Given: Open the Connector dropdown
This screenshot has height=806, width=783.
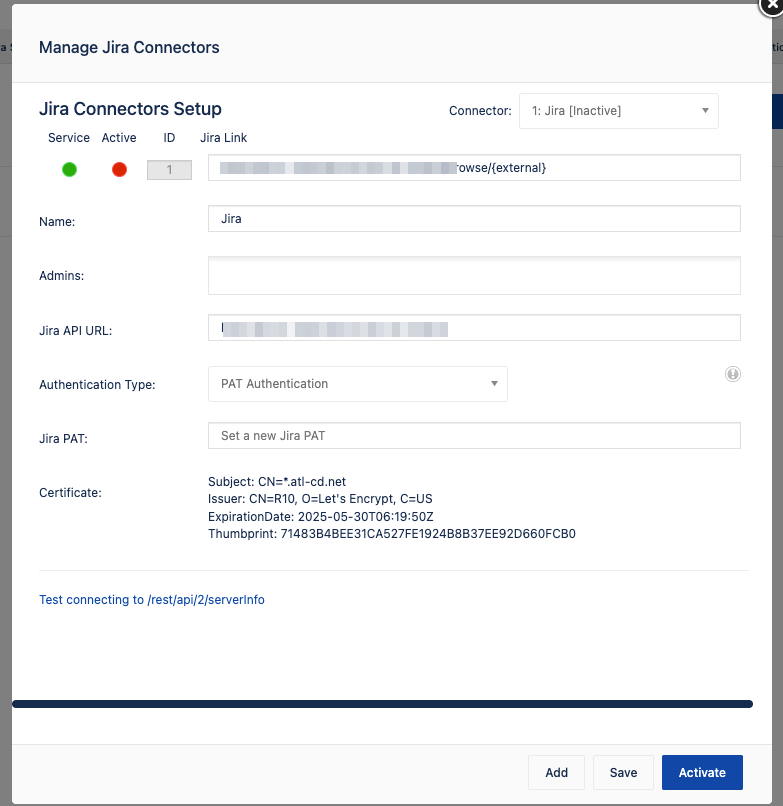Looking at the screenshot, I should pos(618,111).
